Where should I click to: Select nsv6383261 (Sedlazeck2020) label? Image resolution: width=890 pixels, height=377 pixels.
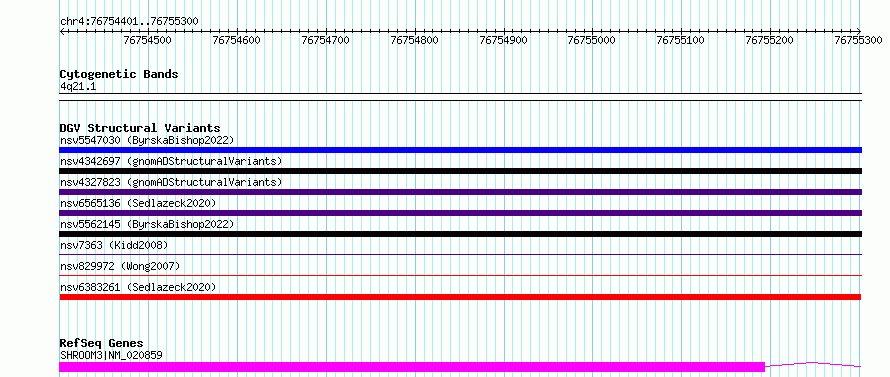coord(138,287)
